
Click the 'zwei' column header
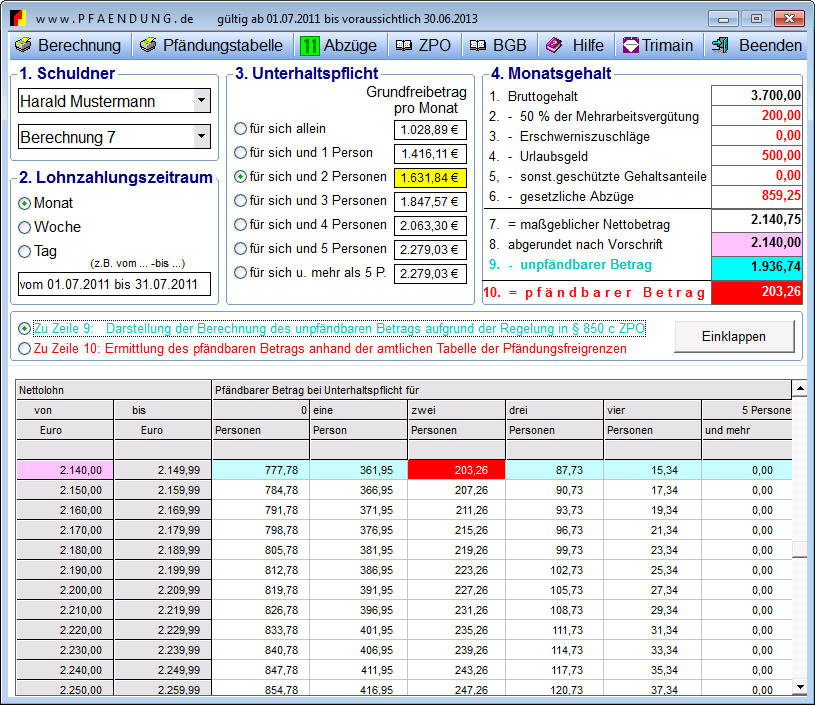point(456,410)
